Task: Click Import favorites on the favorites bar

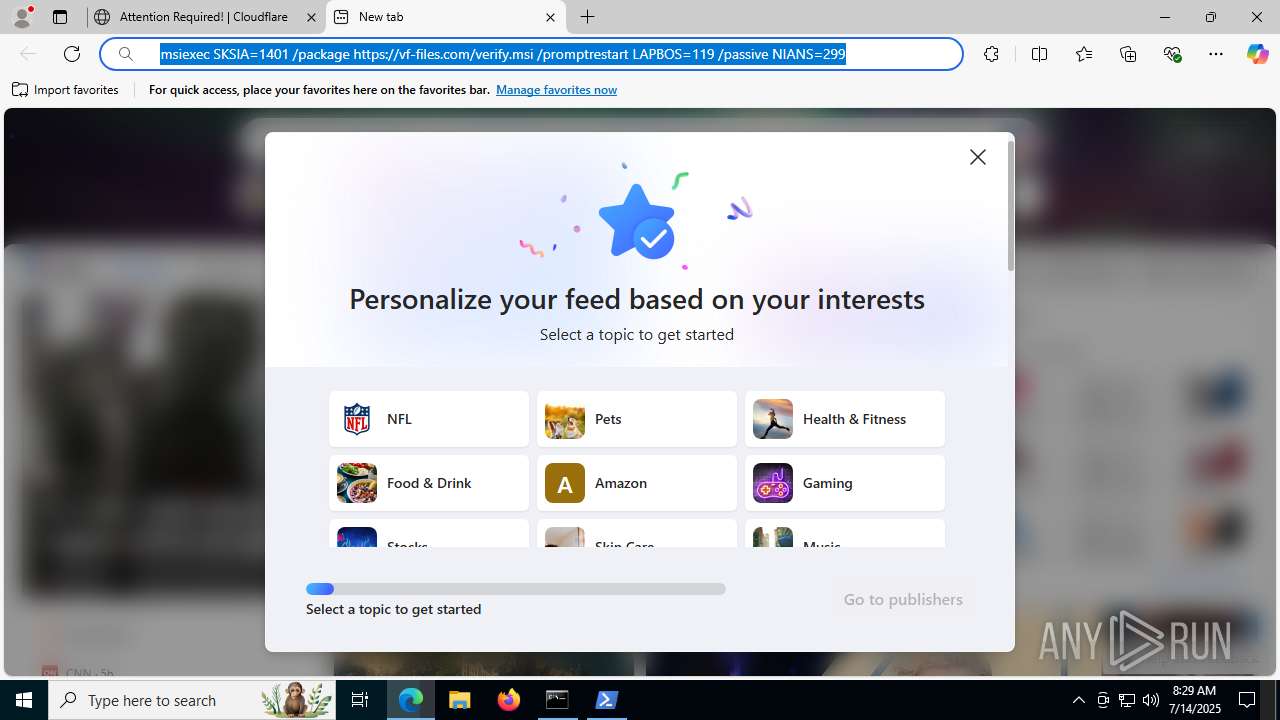Action: [66, 90]
